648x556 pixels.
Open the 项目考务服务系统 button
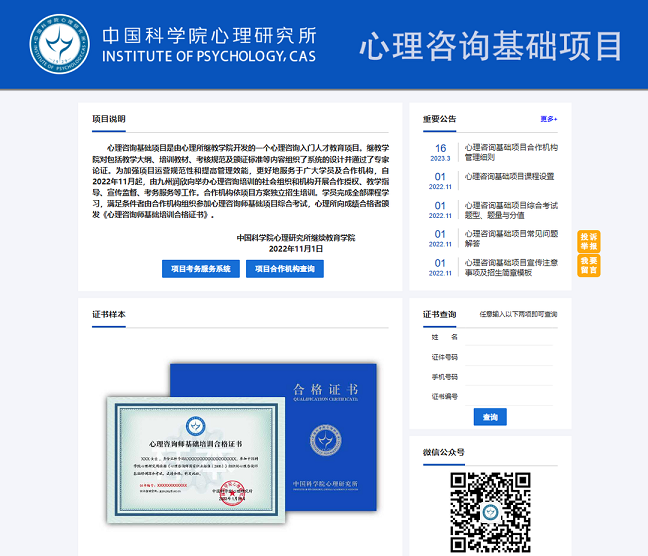click(201, 268)
